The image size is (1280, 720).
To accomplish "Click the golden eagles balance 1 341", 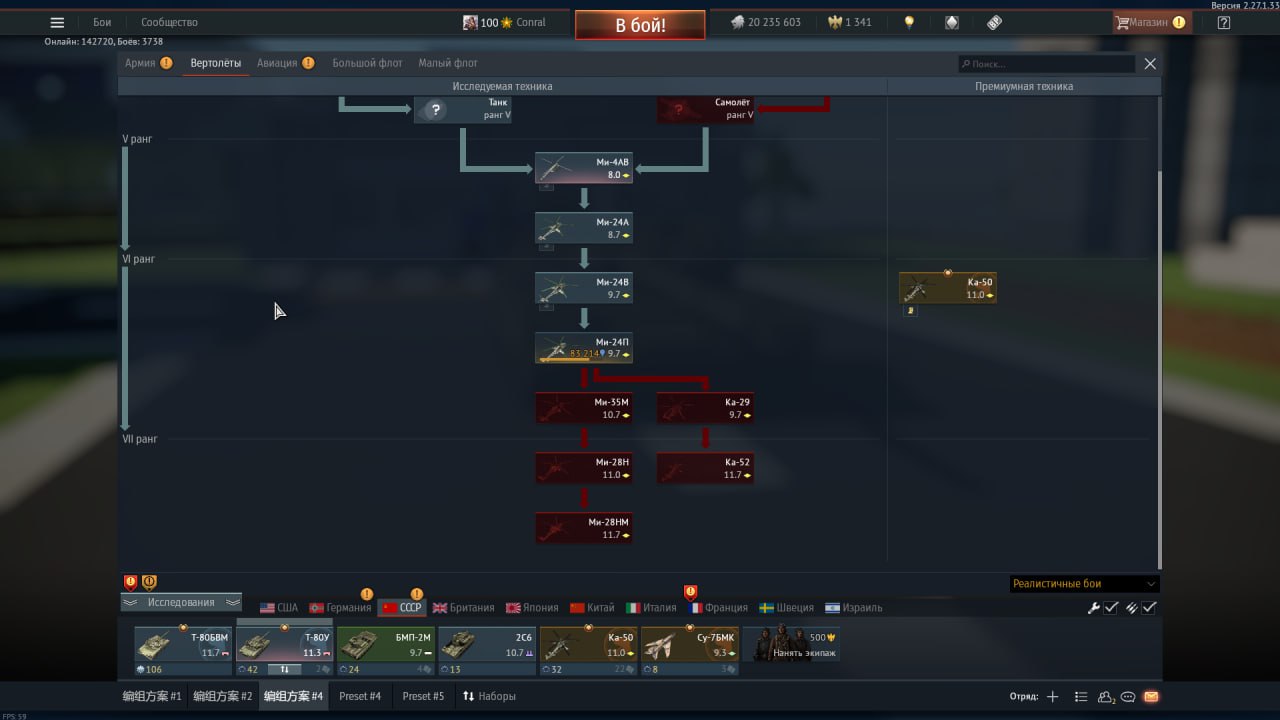I will click(849, 22).
